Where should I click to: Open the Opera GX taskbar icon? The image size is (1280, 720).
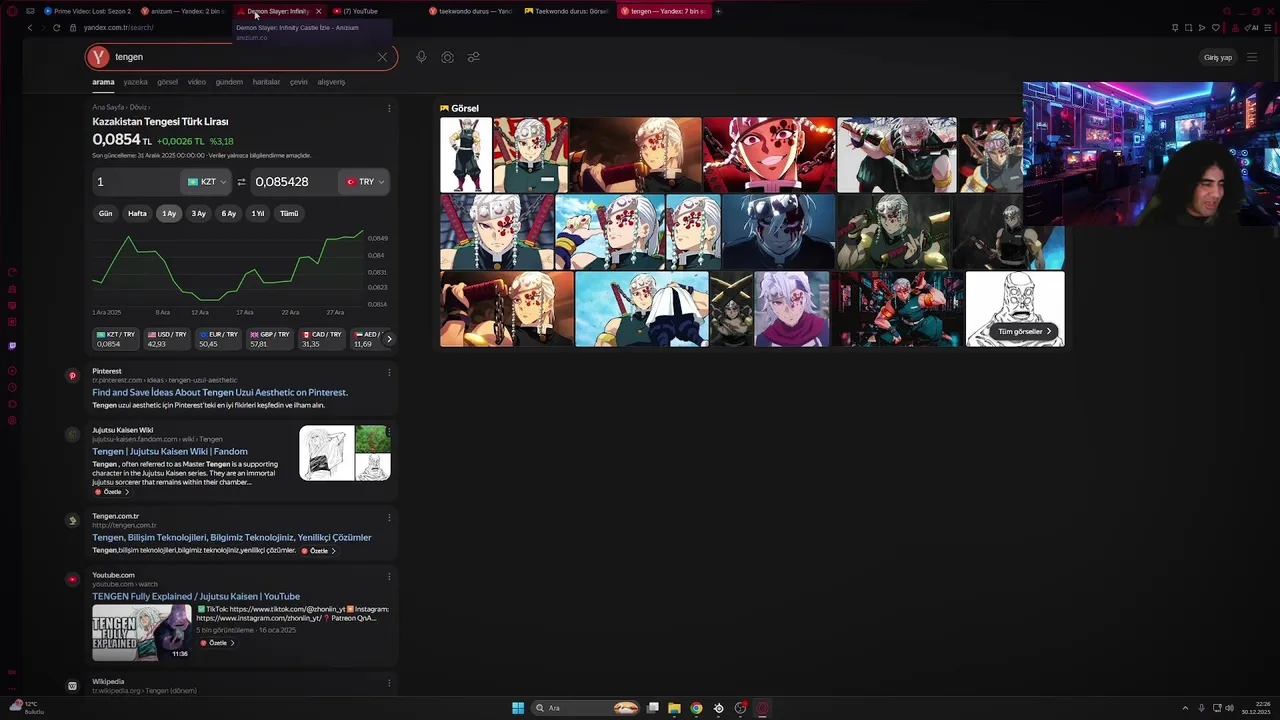762,708
